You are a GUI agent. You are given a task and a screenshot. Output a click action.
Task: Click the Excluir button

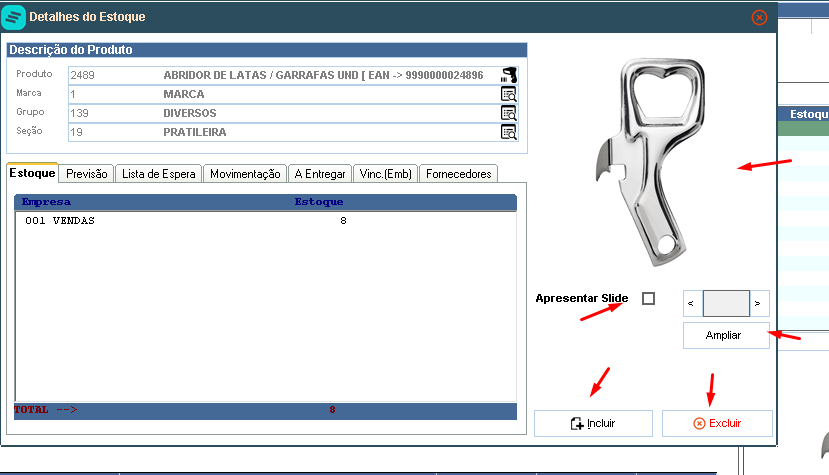click(x=717, y=424)
